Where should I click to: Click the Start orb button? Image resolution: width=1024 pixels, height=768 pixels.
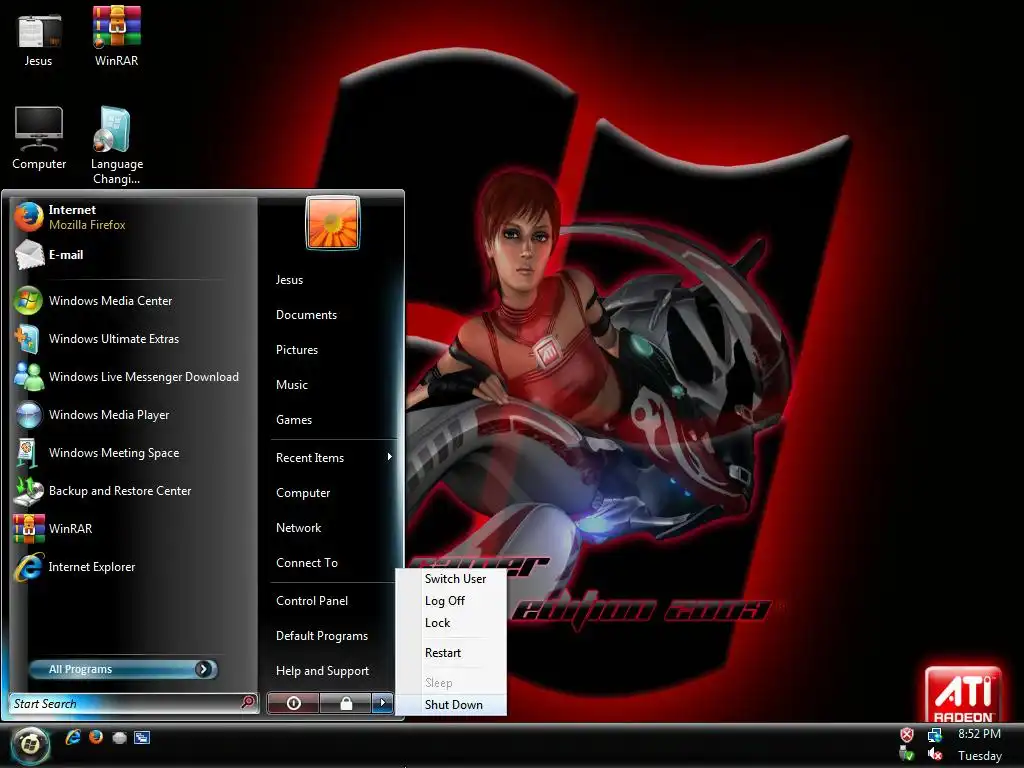(29, 744)
